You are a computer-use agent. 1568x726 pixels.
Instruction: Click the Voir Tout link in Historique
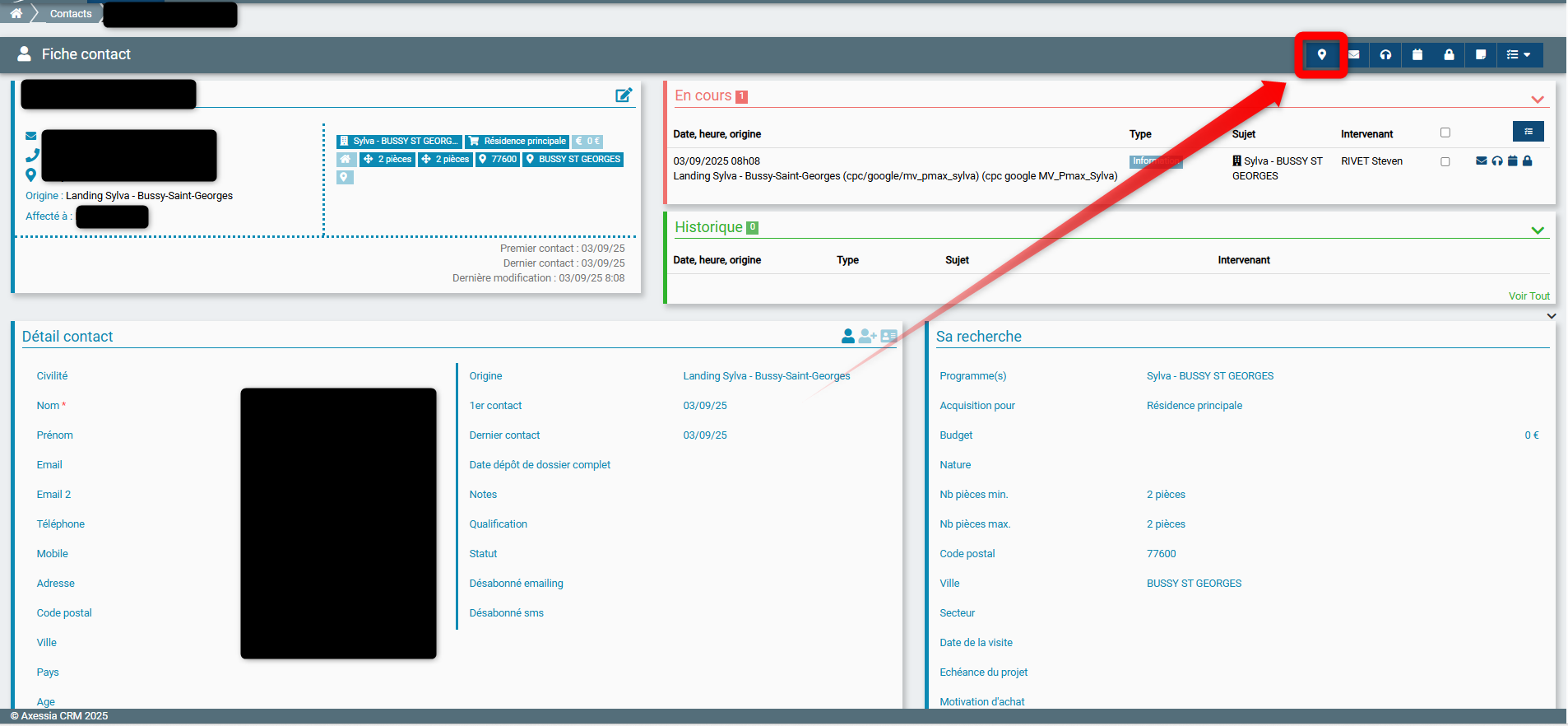coord(1529,296)
